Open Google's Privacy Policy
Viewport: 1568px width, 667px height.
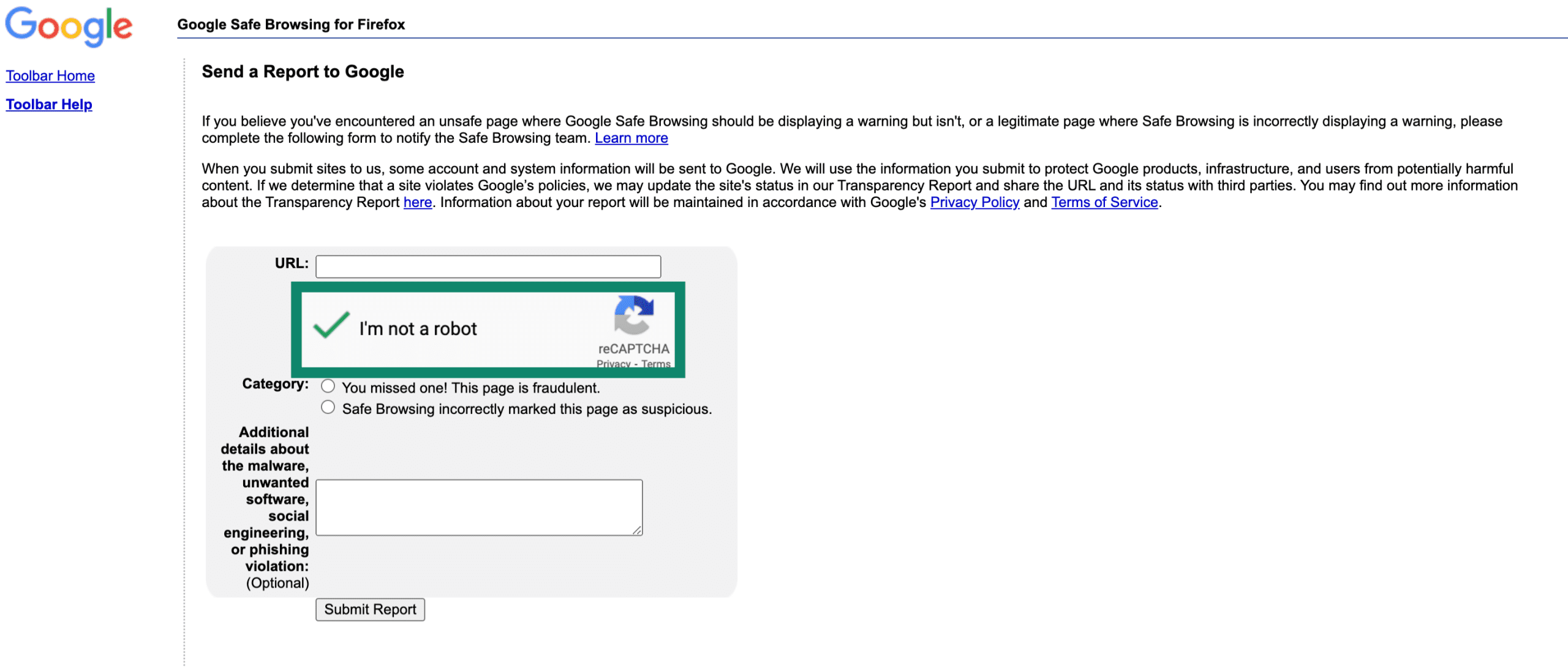point(975,202)
